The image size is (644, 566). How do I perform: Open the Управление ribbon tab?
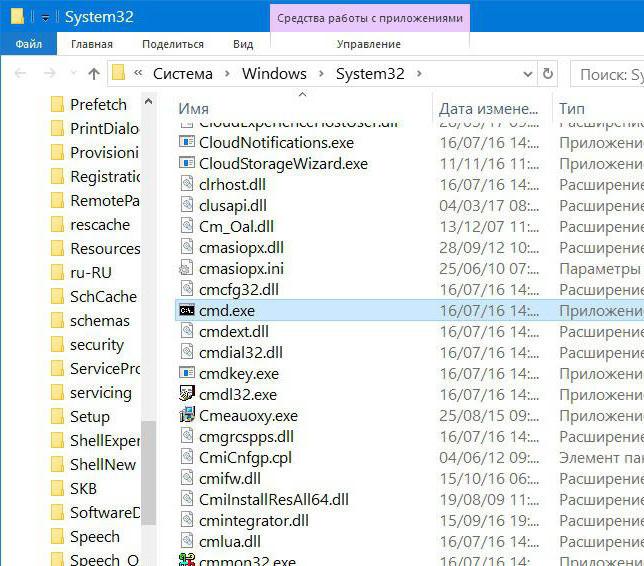coord(369,44)
